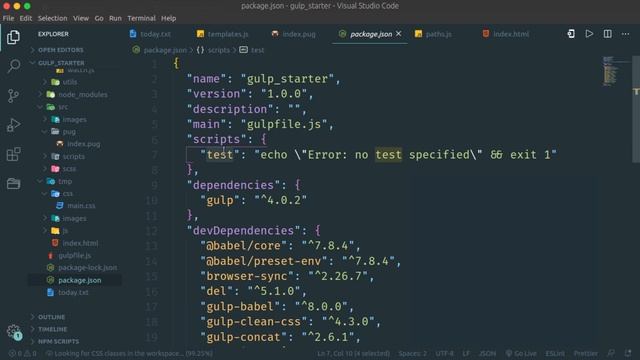Expand the Open Editors section
Screen dimensions: 640x360
tap(60, 50)
